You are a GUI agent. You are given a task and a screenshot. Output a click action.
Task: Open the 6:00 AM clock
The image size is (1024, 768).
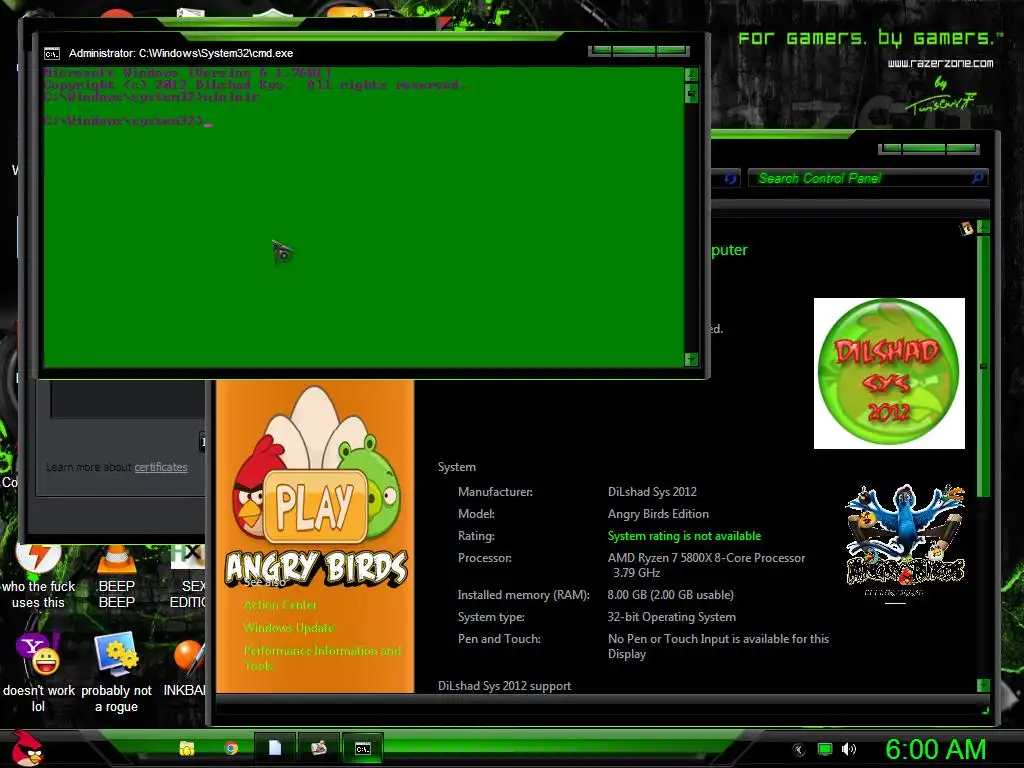935,749
